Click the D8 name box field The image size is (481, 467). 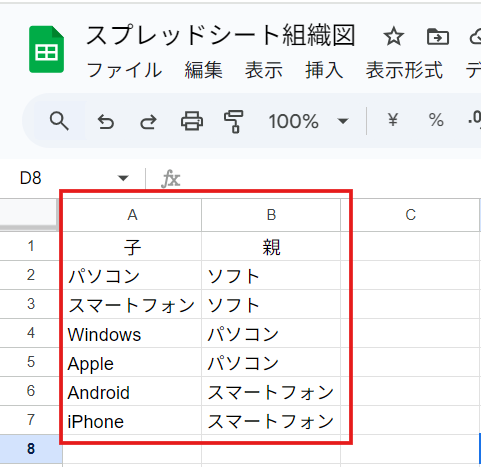[31, 178]
